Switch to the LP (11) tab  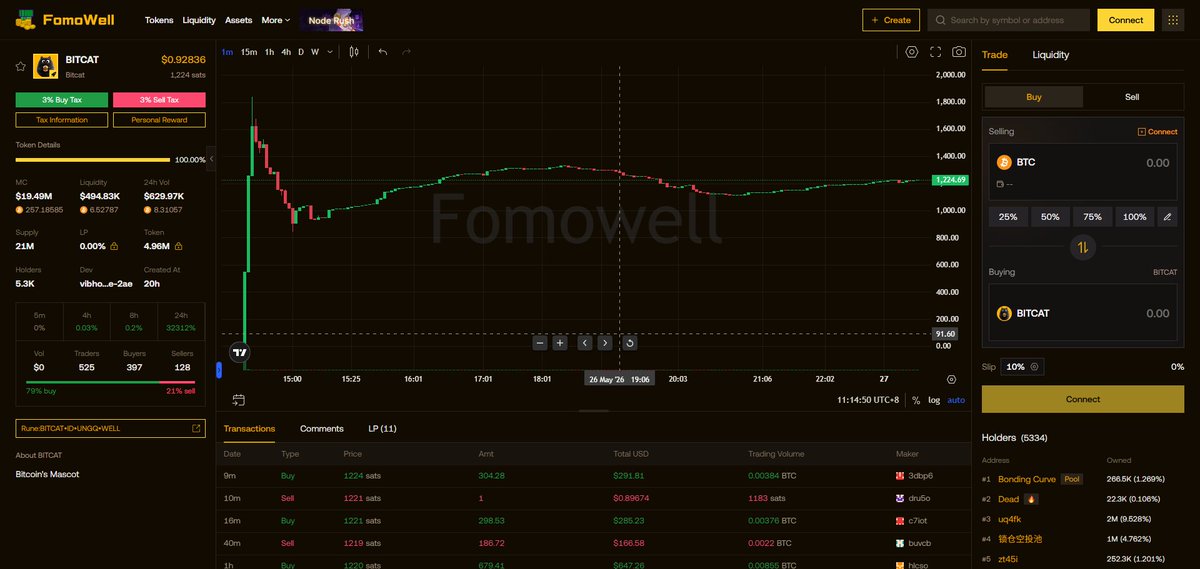point(382,429)
